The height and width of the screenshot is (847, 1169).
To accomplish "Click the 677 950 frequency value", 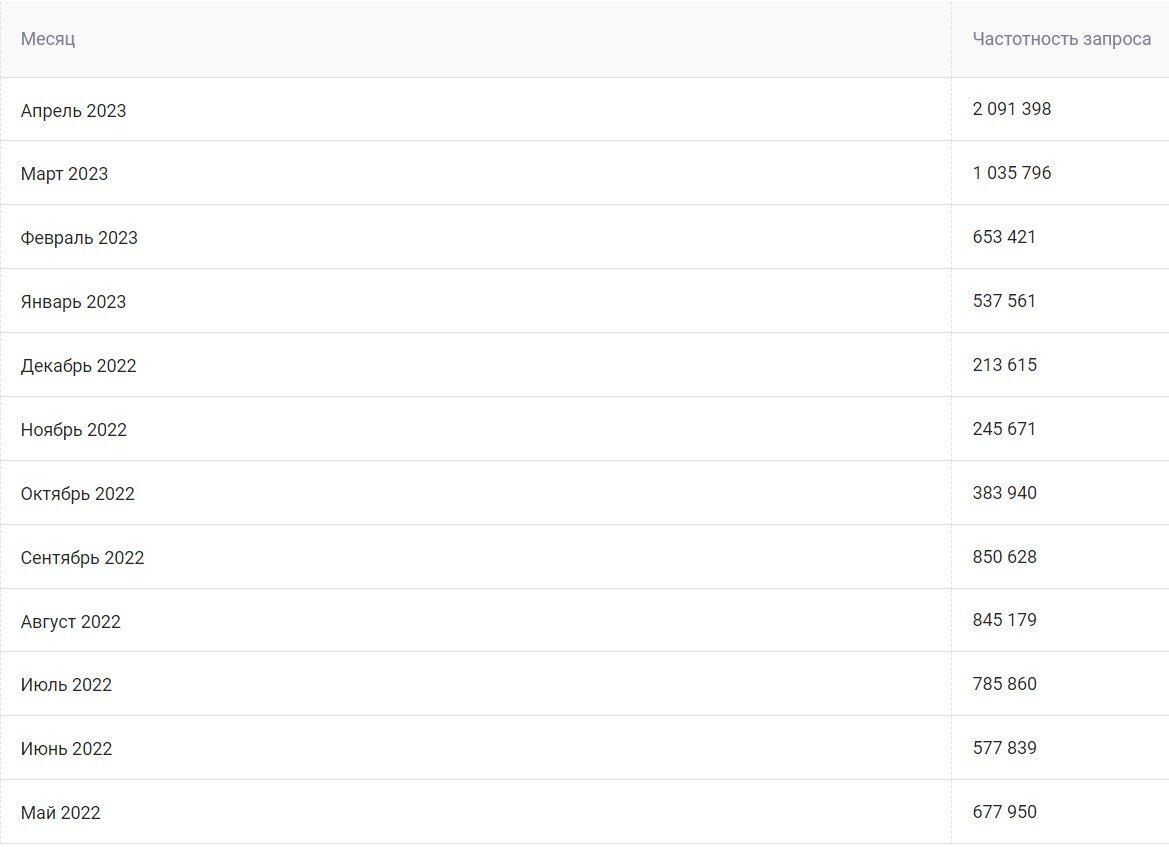I will tap(1004, 812).
